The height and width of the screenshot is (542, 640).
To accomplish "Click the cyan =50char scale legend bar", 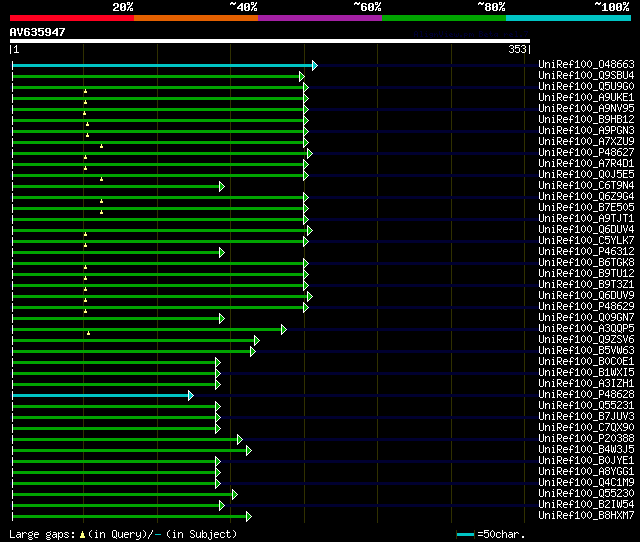I will (465, 534).
